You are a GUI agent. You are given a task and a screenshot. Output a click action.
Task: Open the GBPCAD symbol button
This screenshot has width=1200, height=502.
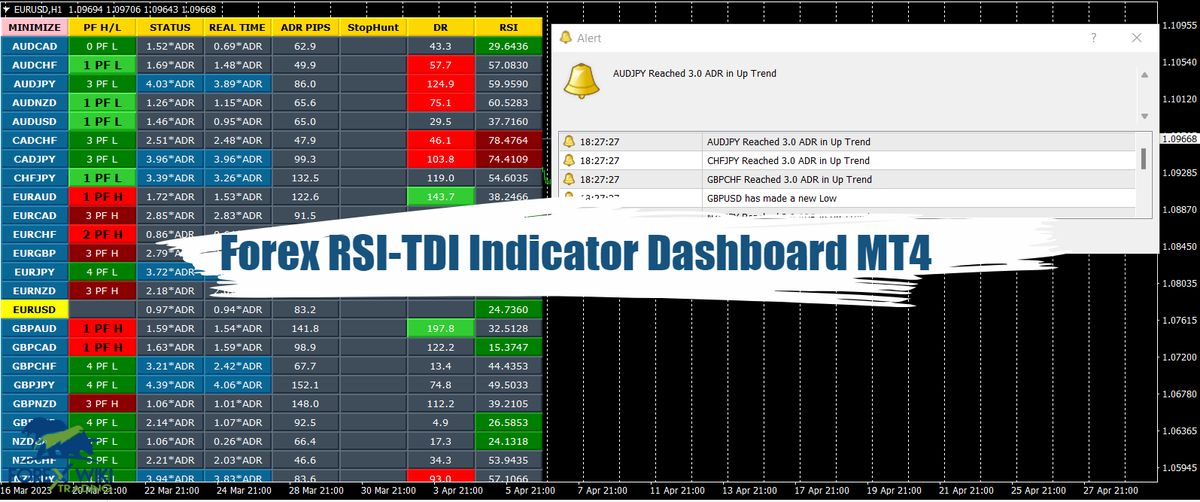pyautogui.click(x=34, y=347)
